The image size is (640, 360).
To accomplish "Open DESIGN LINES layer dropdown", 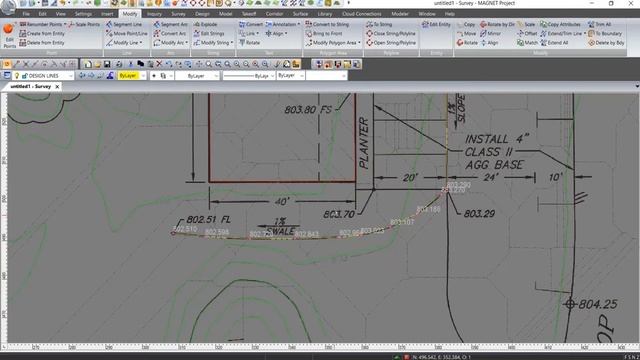I will [71, 76].
